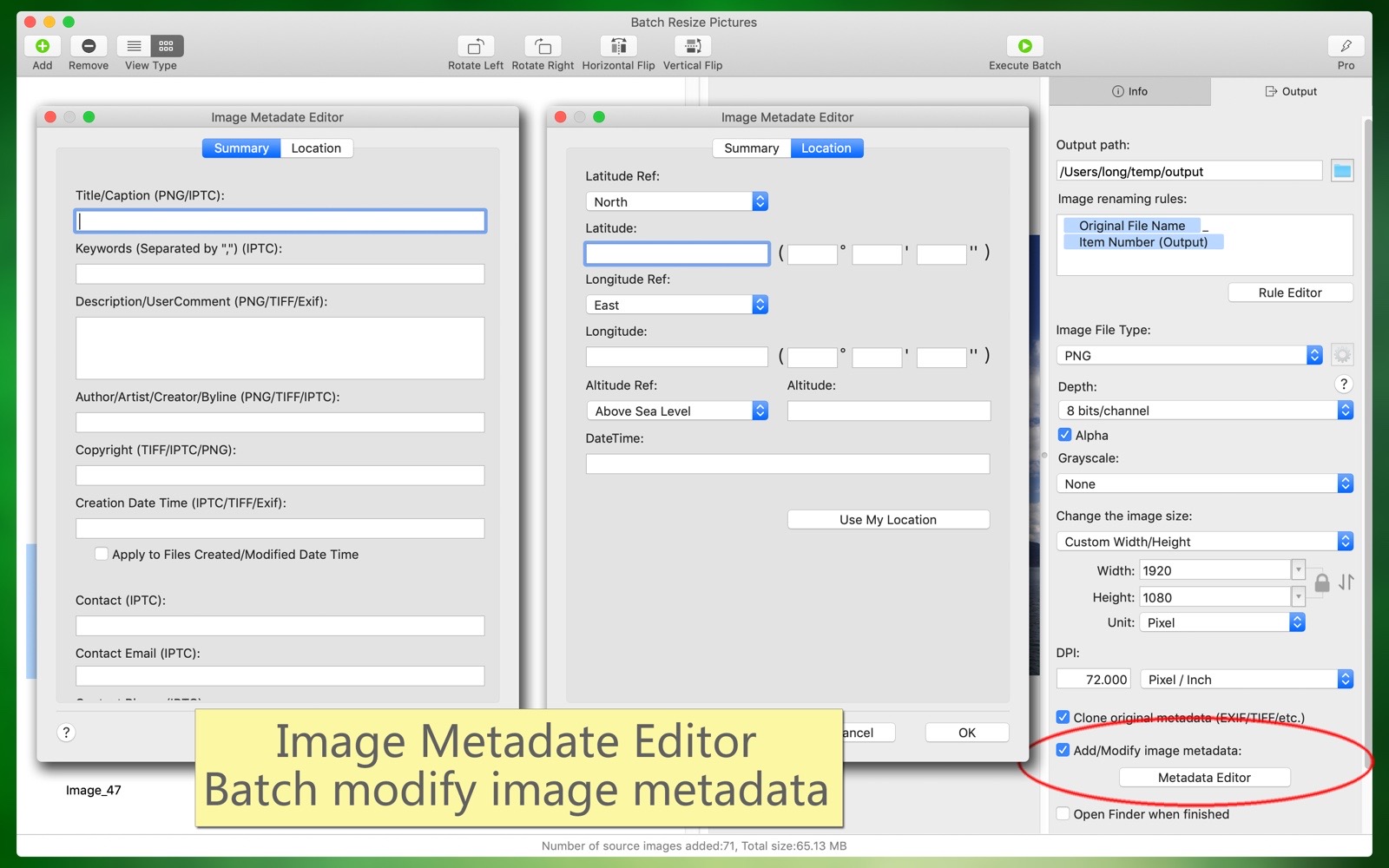Click the Add images icon
Image resolution: width=1389 pixels, height=868 pixels.
[x=42, y=46]
